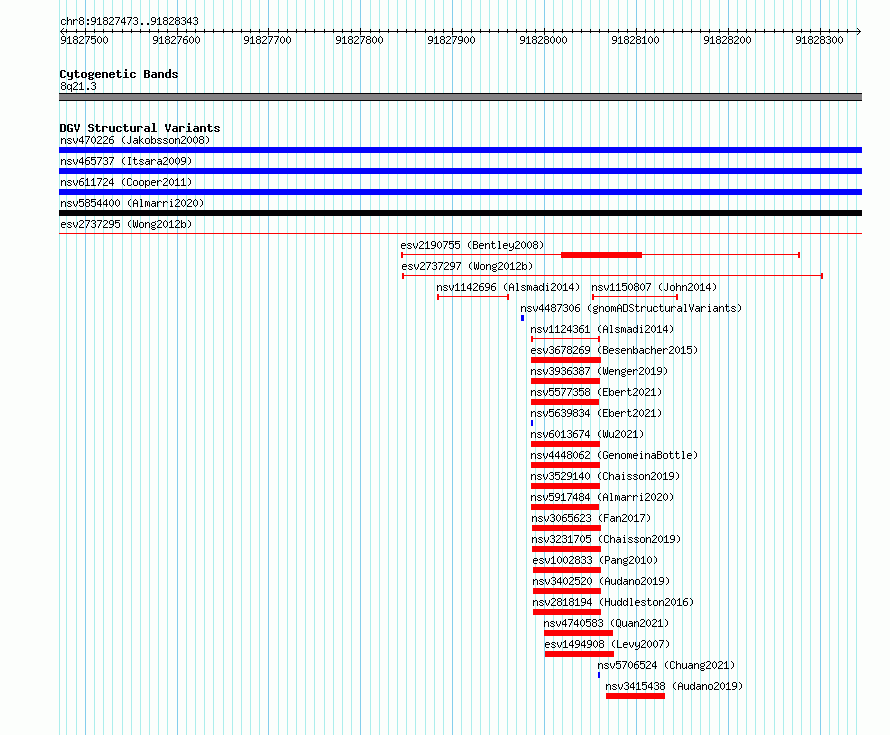Click the nsv5854400 (Almarri2020) label
Viewport: 890px width, 735px height.
(x=132, y=203)
